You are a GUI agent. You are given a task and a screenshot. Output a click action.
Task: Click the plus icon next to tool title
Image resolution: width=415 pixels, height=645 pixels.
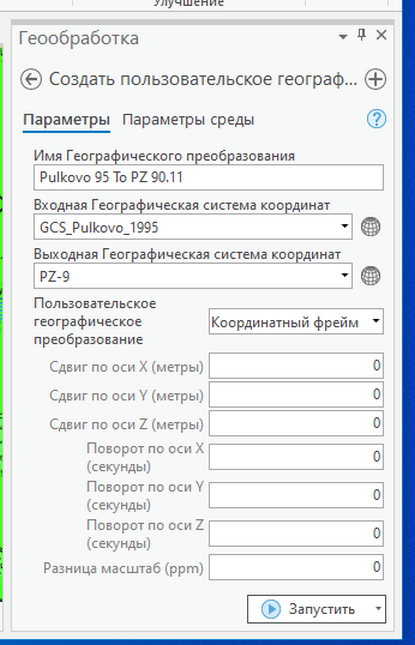(375, 79)
